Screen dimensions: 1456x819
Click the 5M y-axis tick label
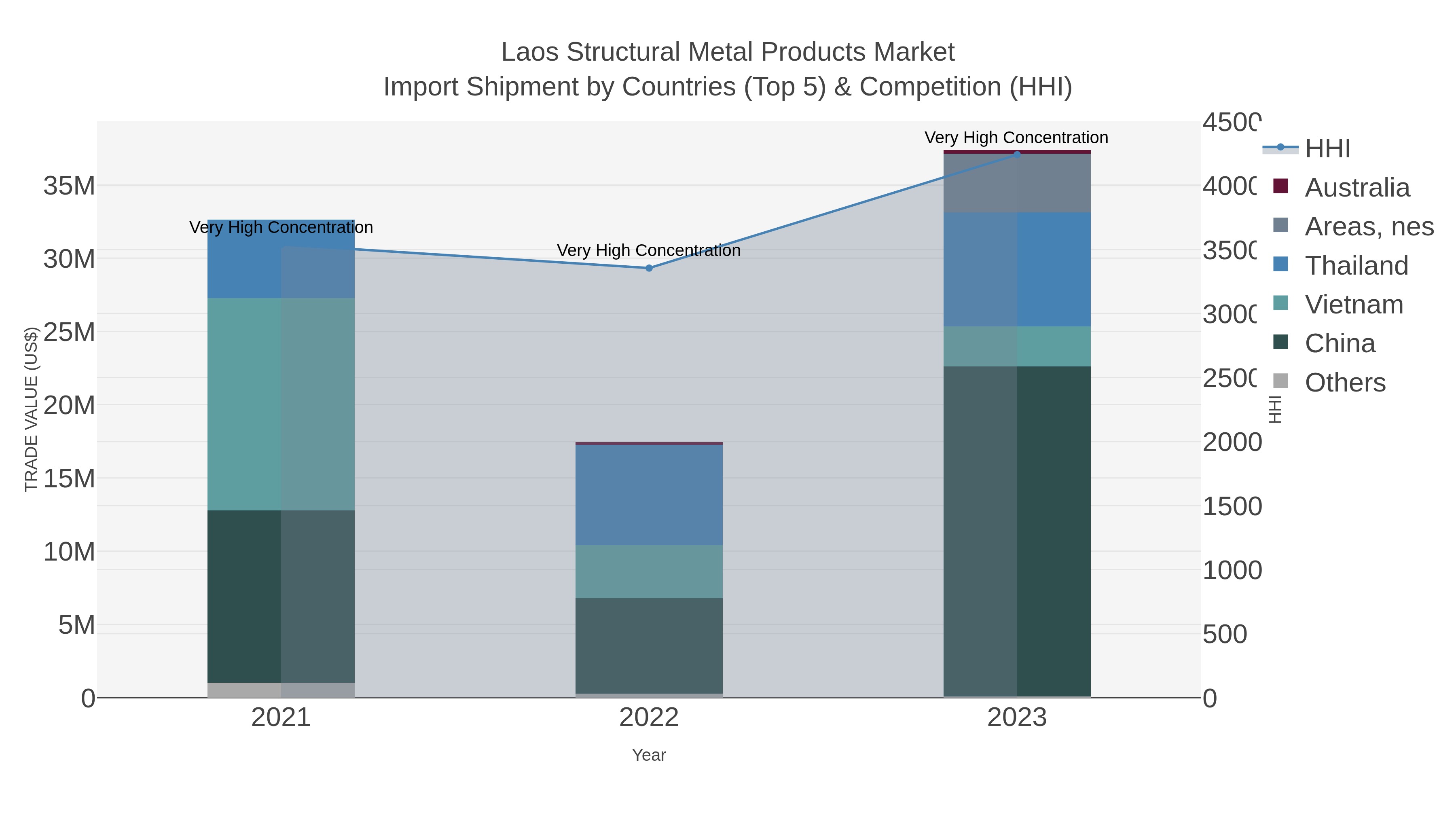tap(77, 625)
